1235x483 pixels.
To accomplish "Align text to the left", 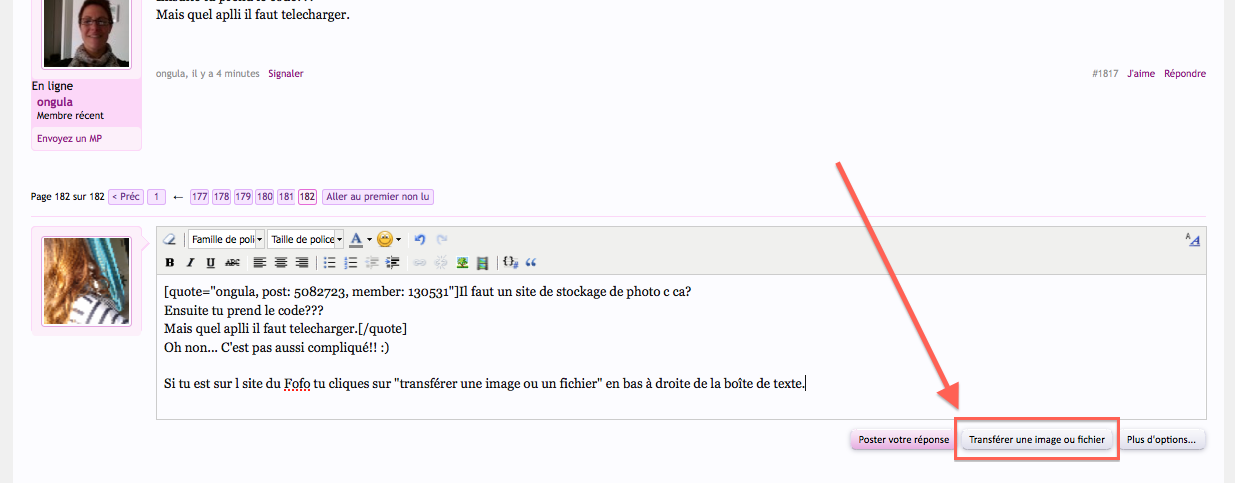I will (260, 263).
